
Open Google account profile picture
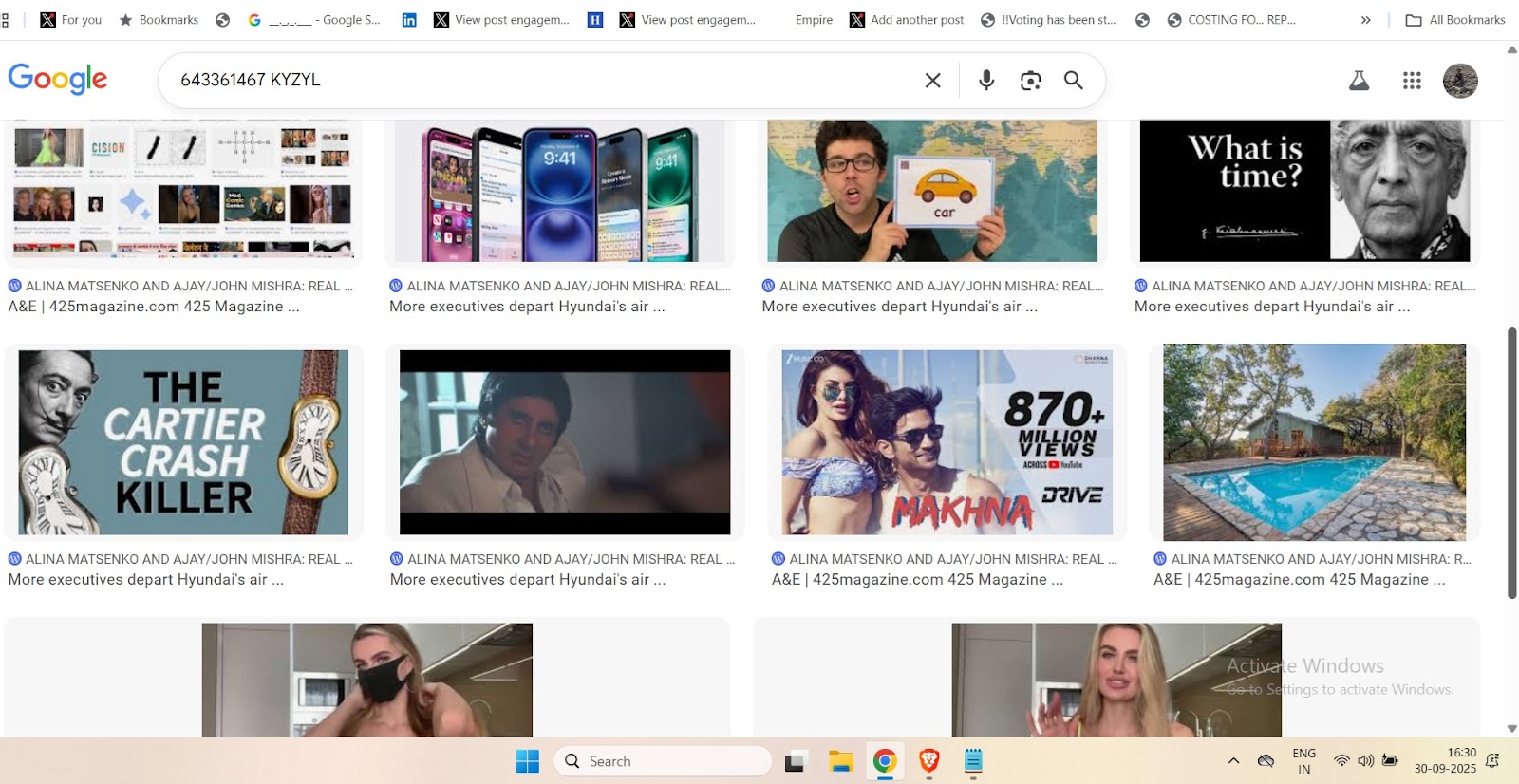click(1459, 81)
